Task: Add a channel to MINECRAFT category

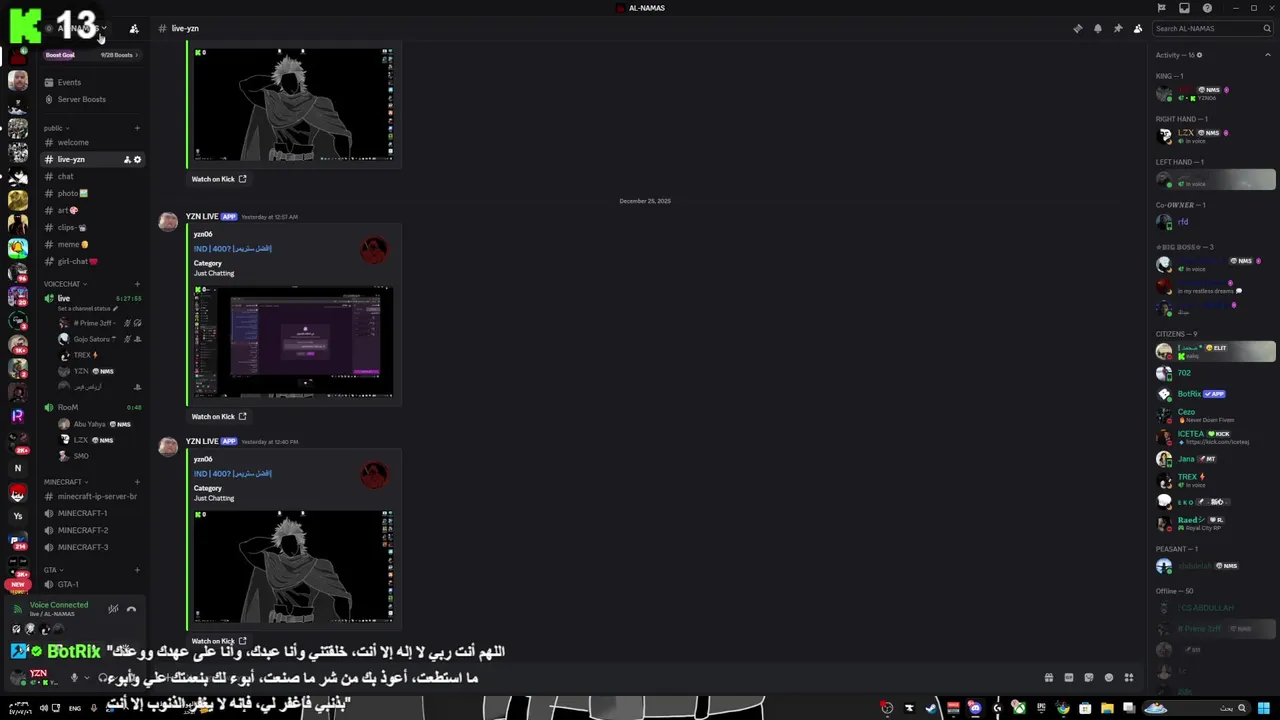Action: 137,482
